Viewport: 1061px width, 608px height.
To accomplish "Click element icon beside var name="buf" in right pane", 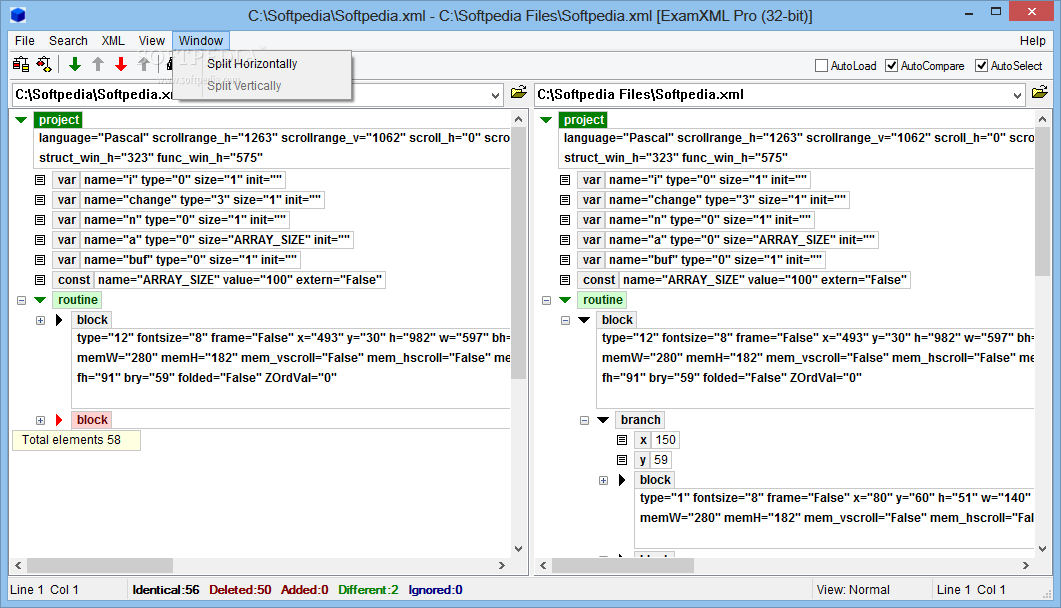I will point(565,260).
